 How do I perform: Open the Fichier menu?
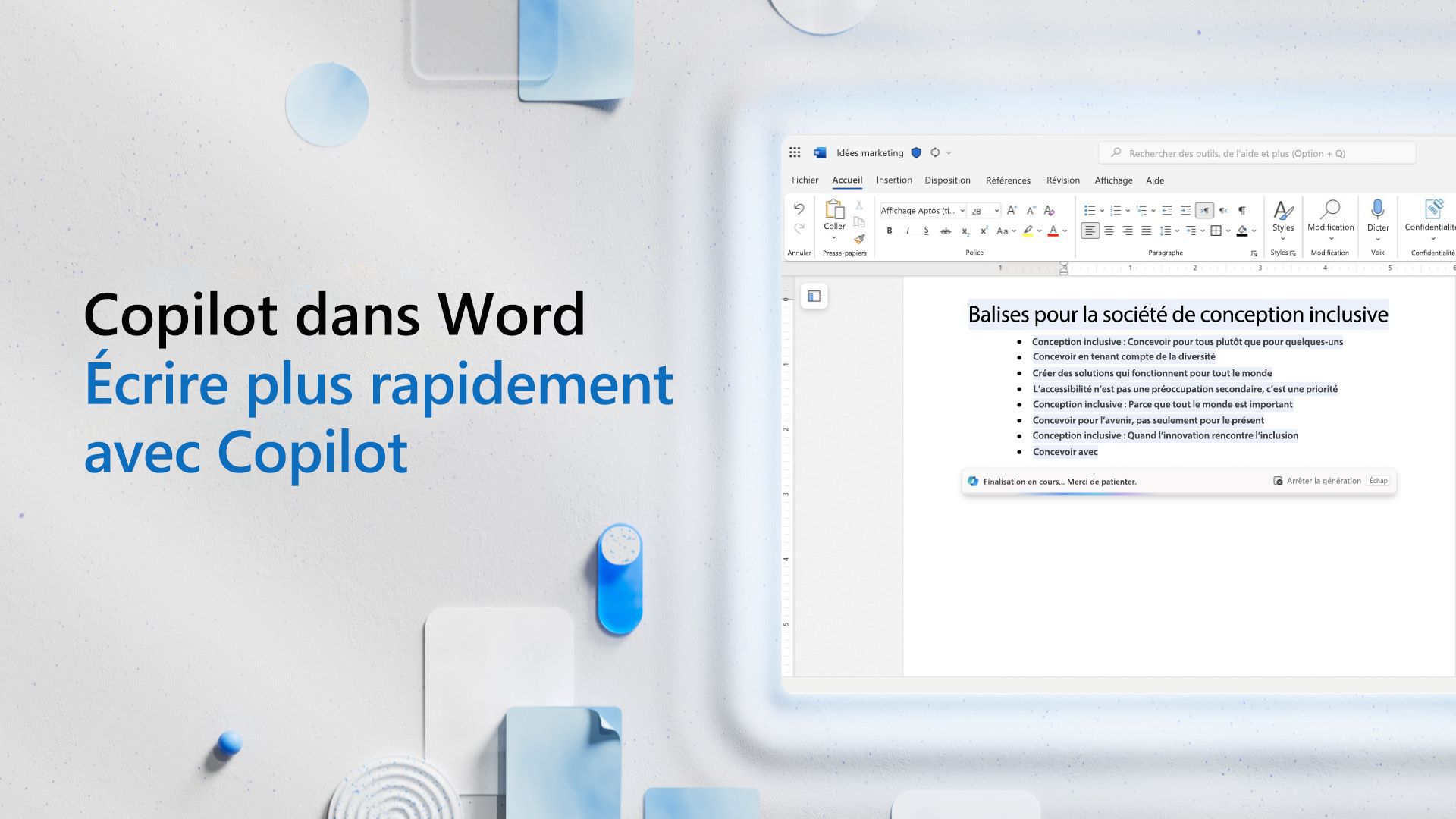805,180
